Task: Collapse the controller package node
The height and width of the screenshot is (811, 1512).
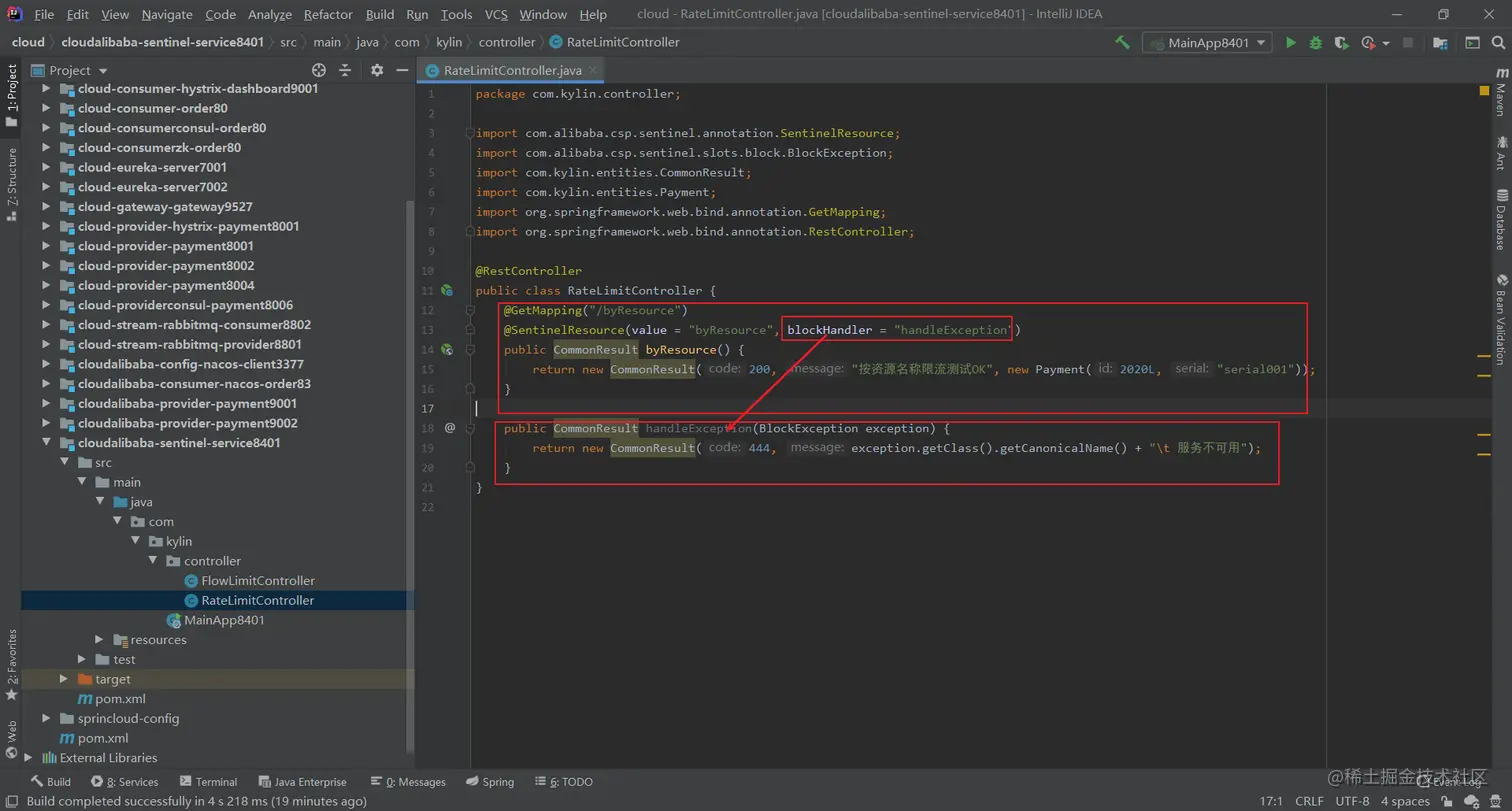Action: click(153, 561)
